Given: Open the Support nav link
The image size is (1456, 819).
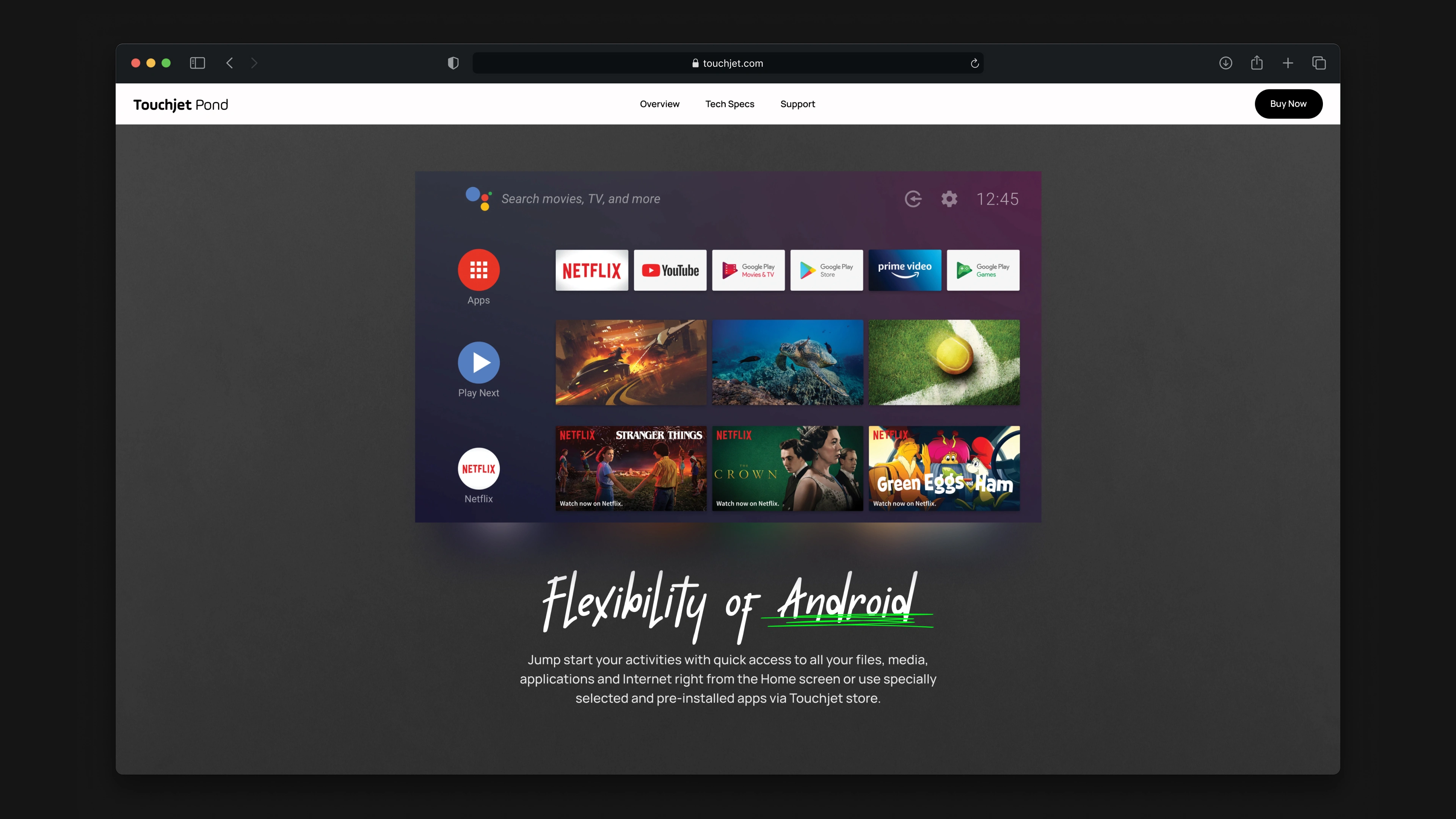Looking at the screenshot, I should (797, 104).
